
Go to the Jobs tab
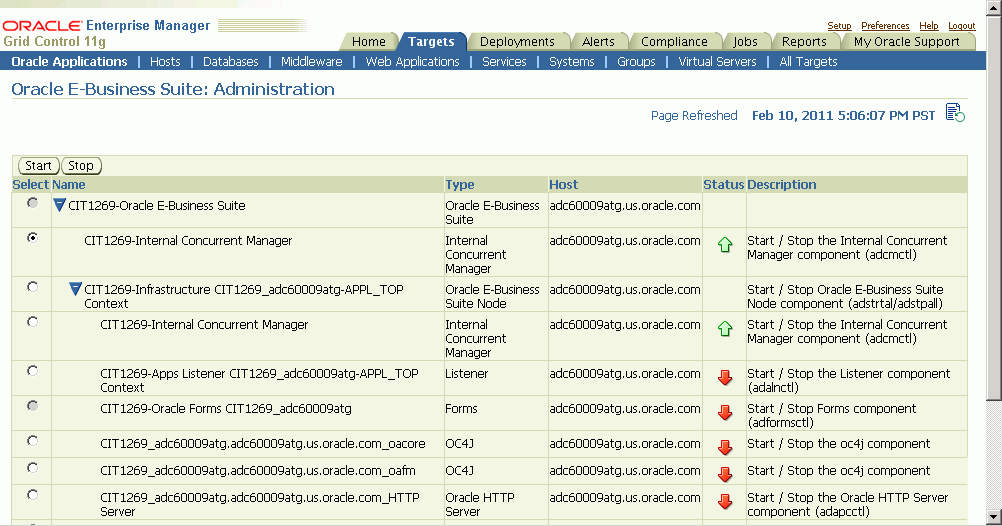coord(745,42)
